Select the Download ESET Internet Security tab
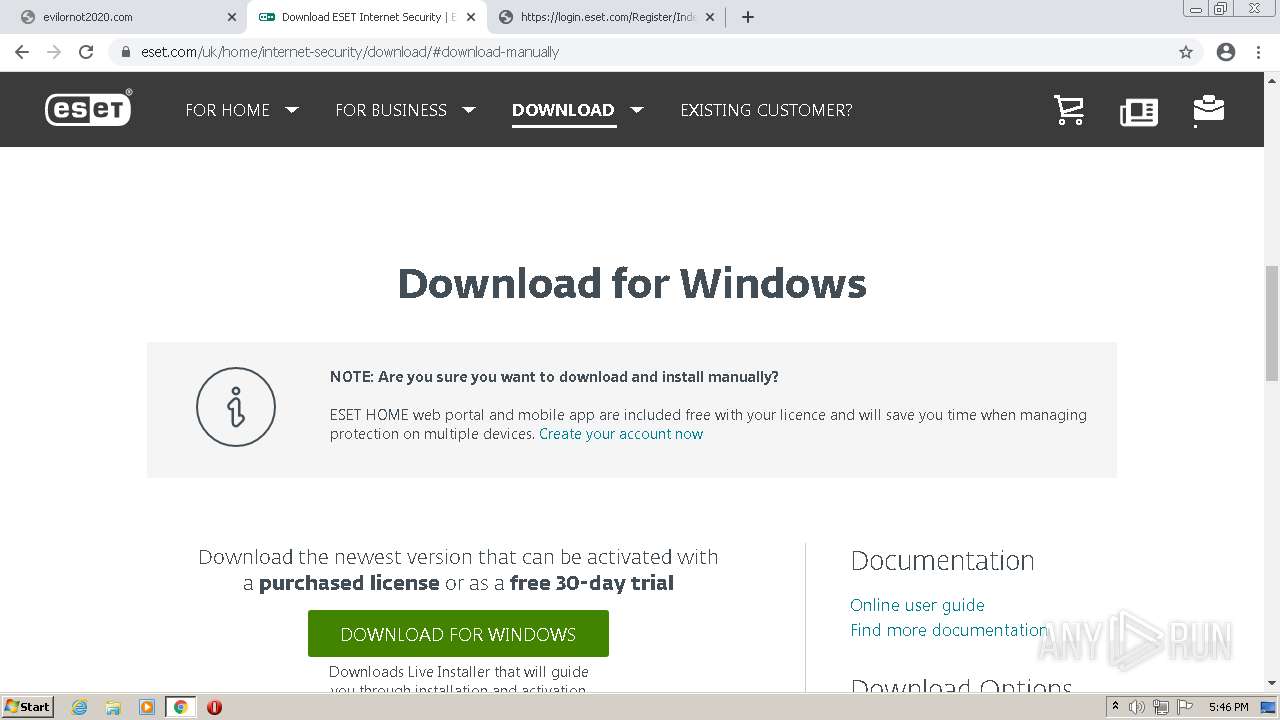This screenshot has height=720, width=1280. [366, 17]
